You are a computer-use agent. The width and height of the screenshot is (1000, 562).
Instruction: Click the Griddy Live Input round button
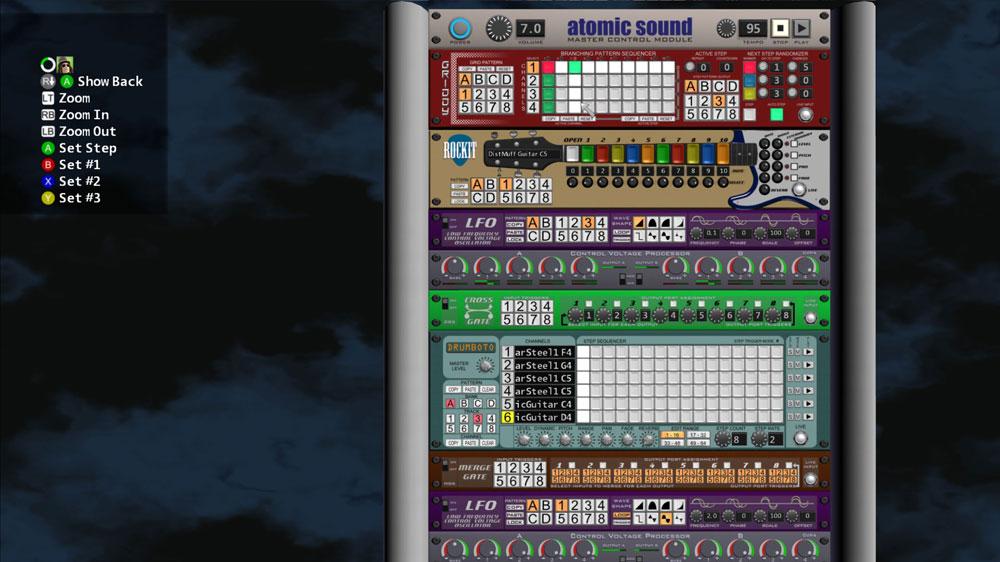[805, 114]
